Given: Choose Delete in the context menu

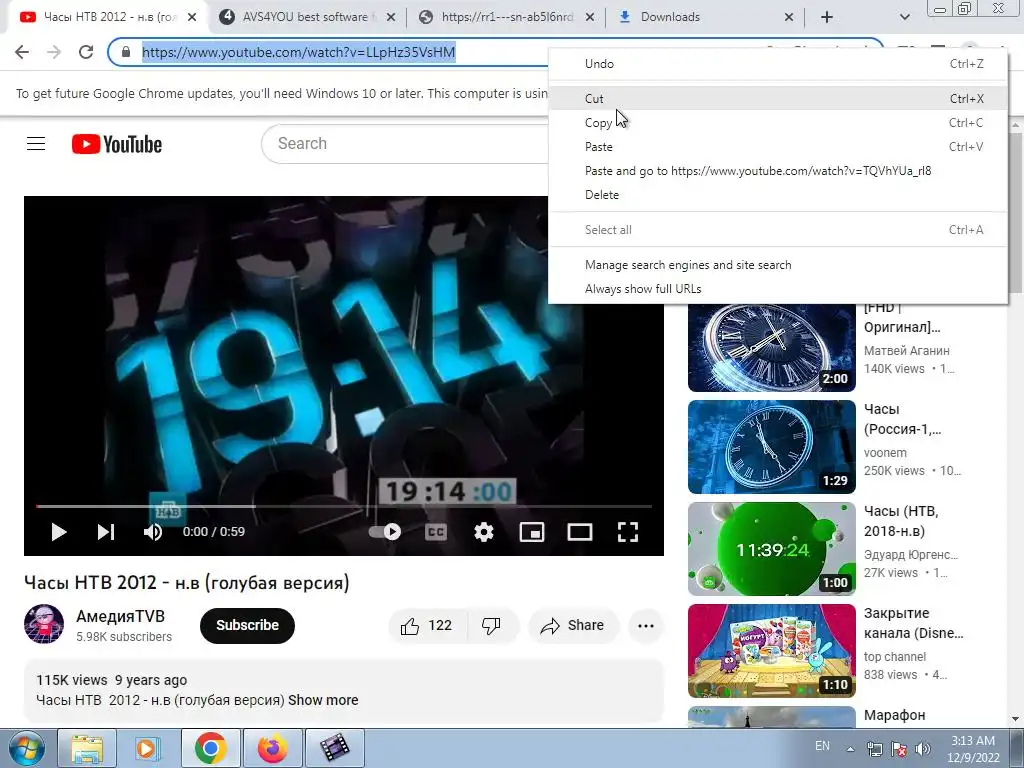Looking at the screenshot, I should coord(778,195).
